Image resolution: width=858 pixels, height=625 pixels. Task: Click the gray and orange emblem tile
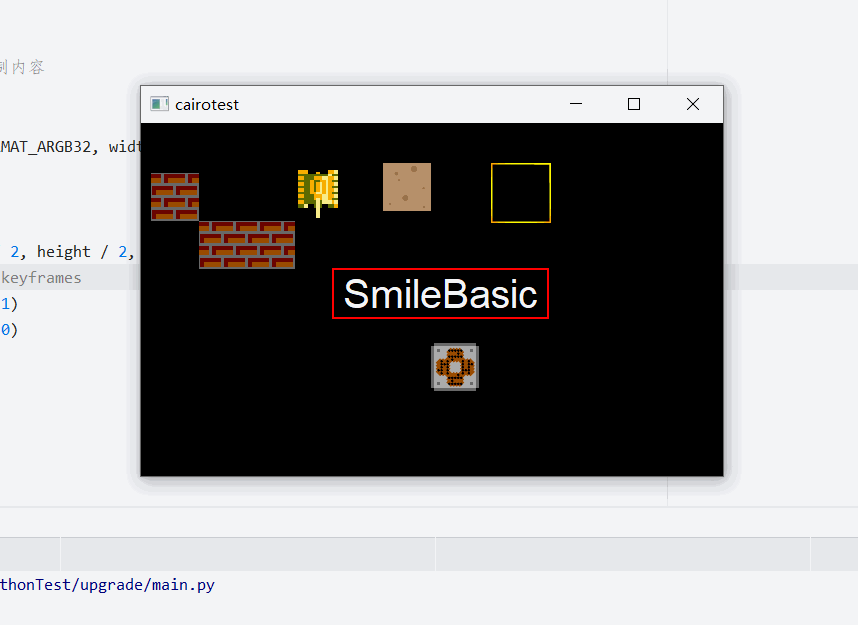coord(455,367)
